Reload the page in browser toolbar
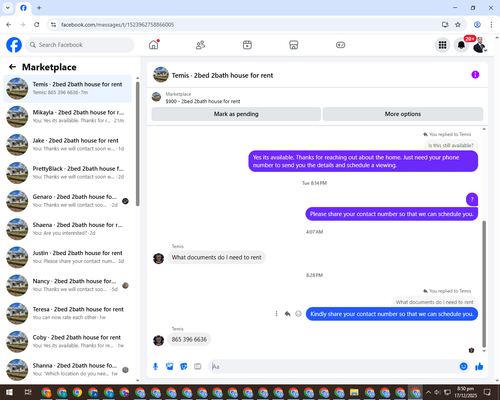The height and width of the screenshot is (400, 500). click(37, 24)
